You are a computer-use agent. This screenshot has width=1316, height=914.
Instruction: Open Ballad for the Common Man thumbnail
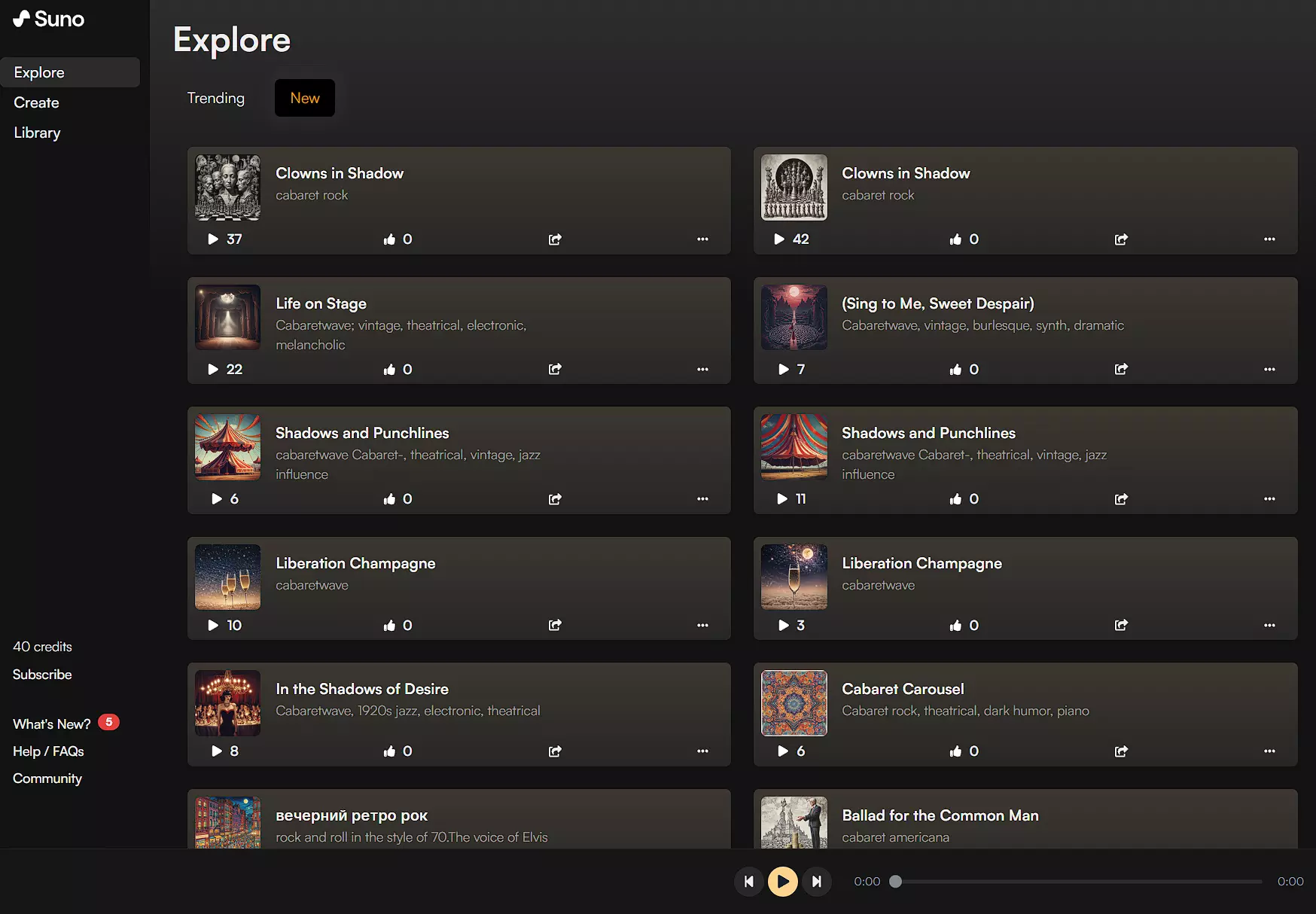tap(794, 823)
